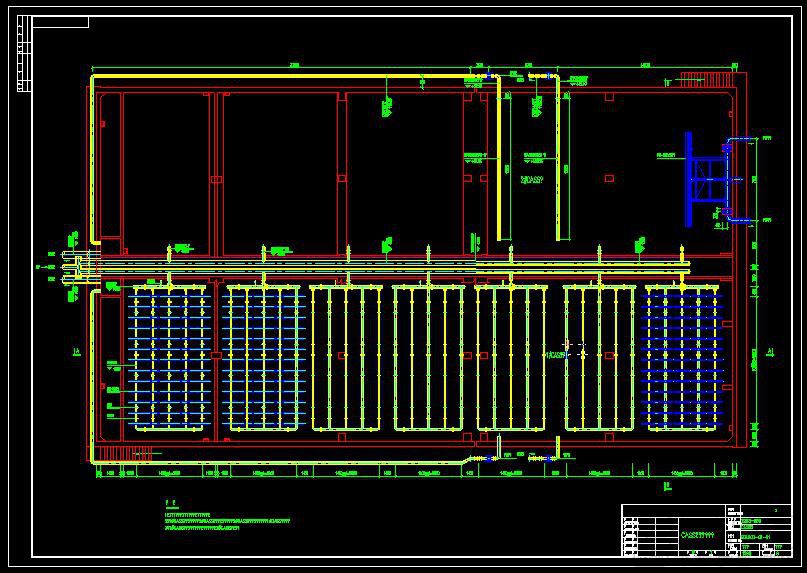Click the green CASS title in title block
Viewport: 807px width, 573px height.
(697, 535)
